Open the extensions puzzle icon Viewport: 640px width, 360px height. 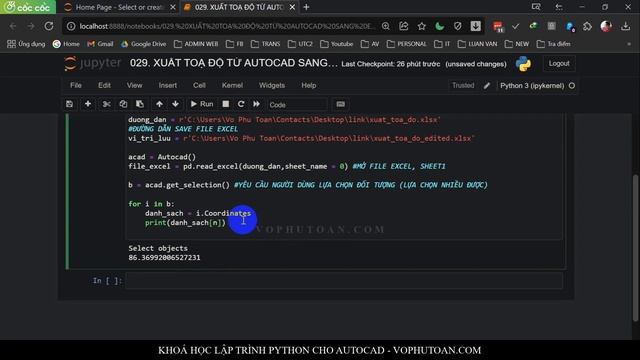coord(587,26)
